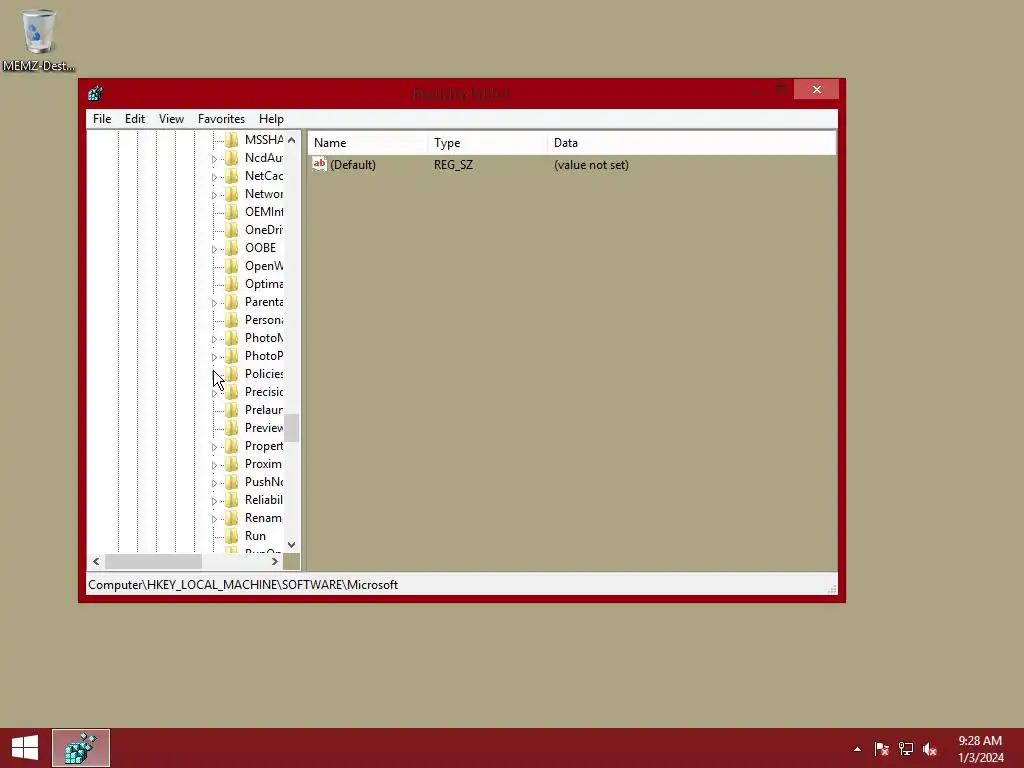Expand the Parenta registry key
Viewport: 1024px width, 768px height.
tap(214, 303)
